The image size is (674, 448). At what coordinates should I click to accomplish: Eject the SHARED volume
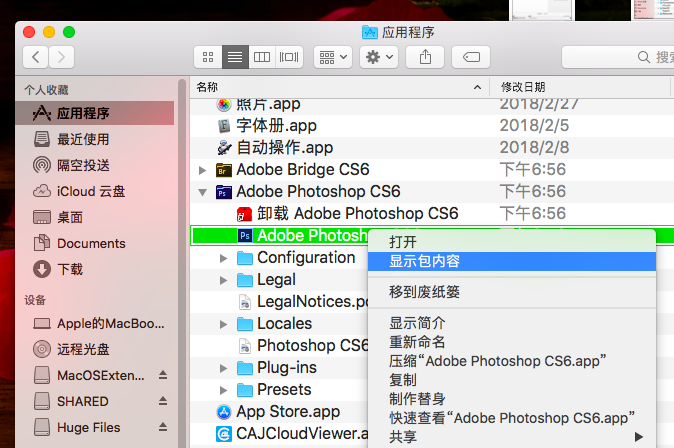click(163, 401)
